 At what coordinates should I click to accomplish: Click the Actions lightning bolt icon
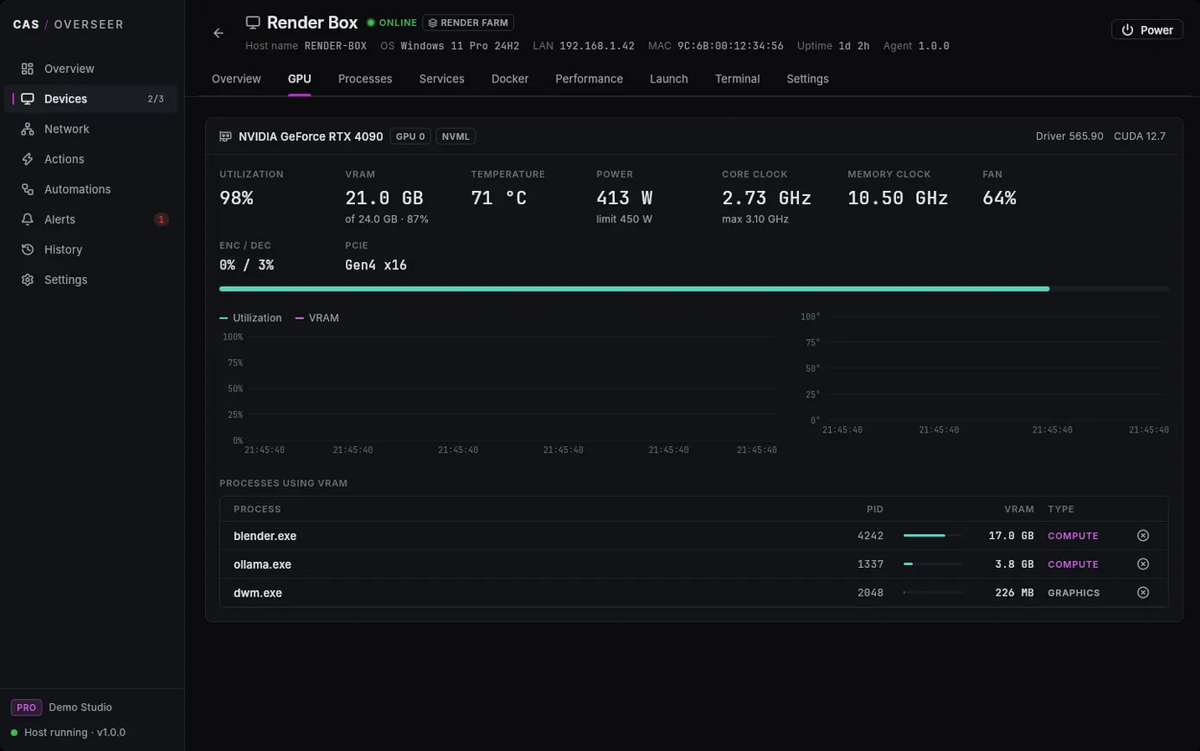(27, 159)
